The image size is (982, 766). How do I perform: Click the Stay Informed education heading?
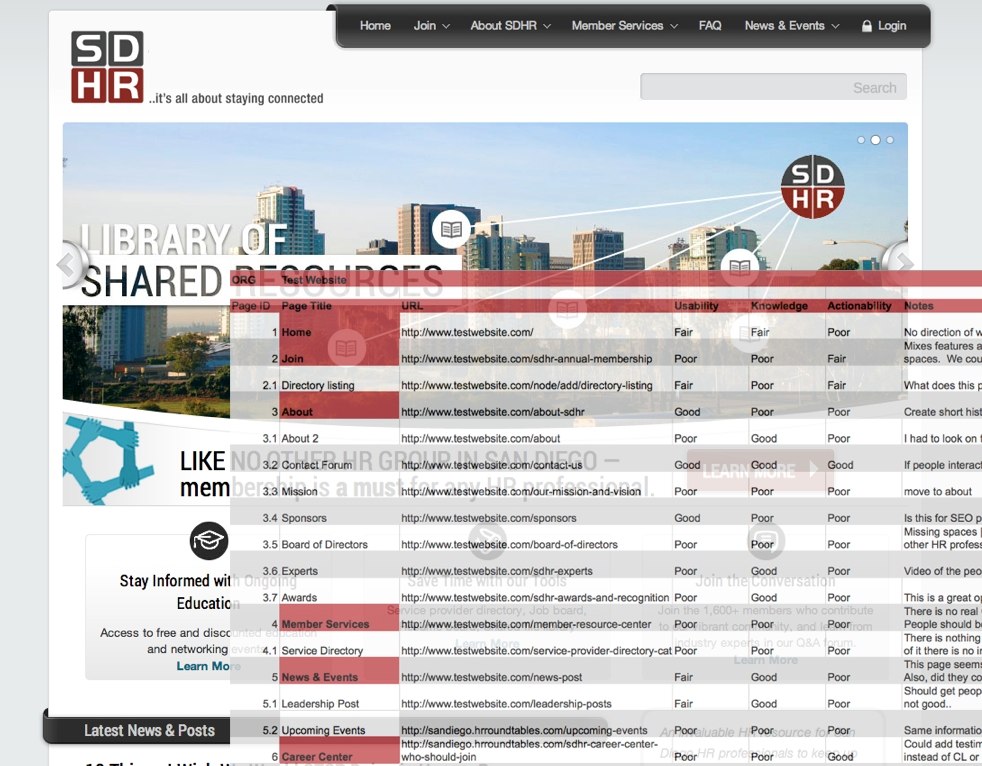coord(208,592)
